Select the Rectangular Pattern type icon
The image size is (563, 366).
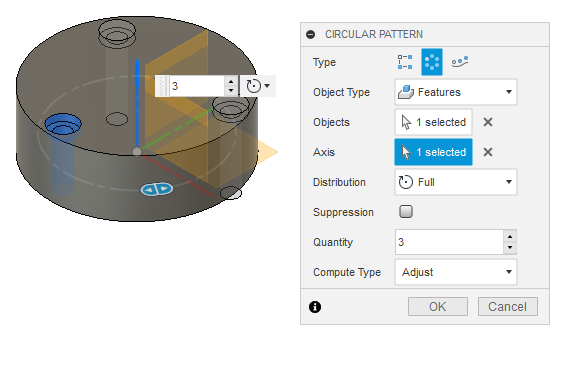pyautogui.click(x=405, y=62)
